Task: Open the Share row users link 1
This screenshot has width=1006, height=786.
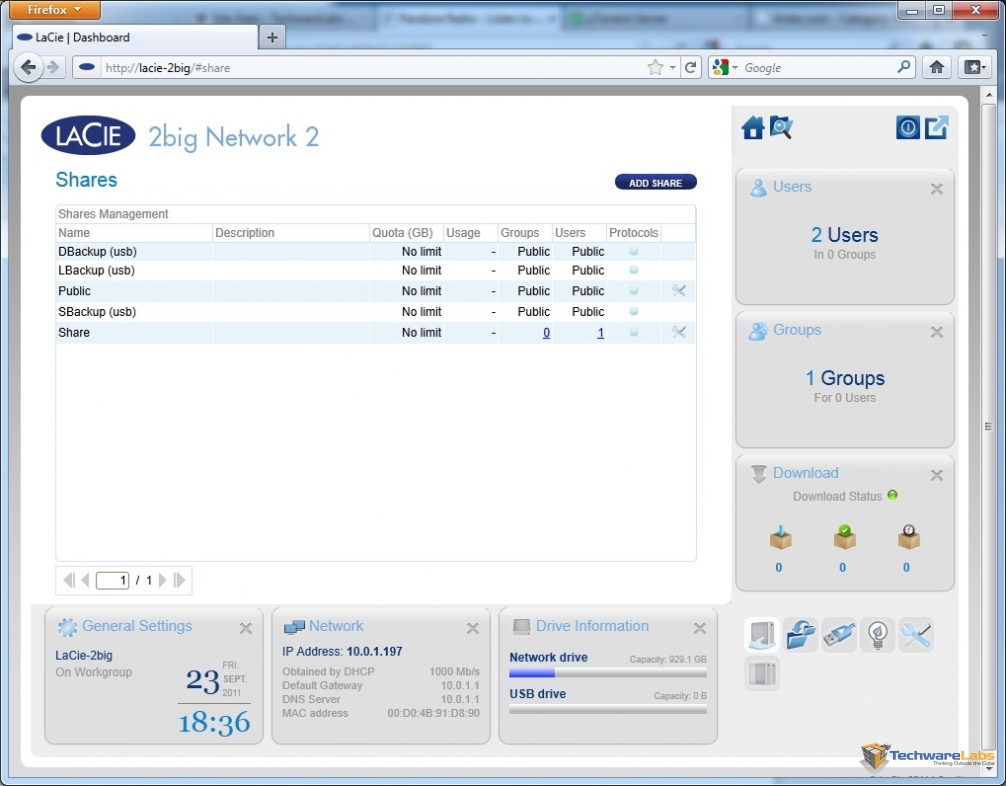Action: coord(601,332)
